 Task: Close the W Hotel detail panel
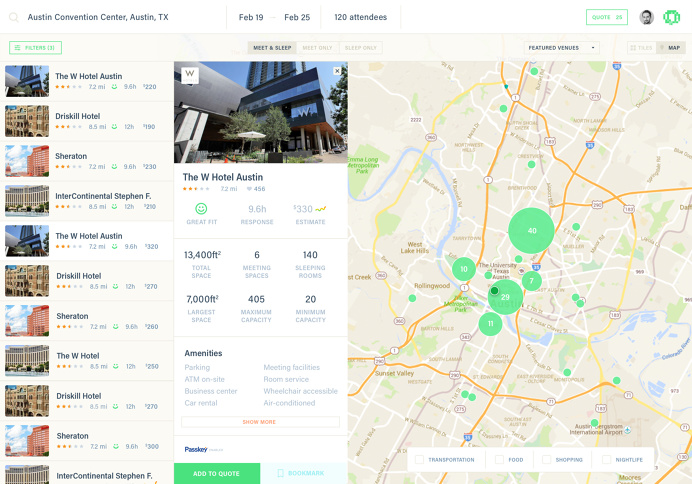point(337,71)
